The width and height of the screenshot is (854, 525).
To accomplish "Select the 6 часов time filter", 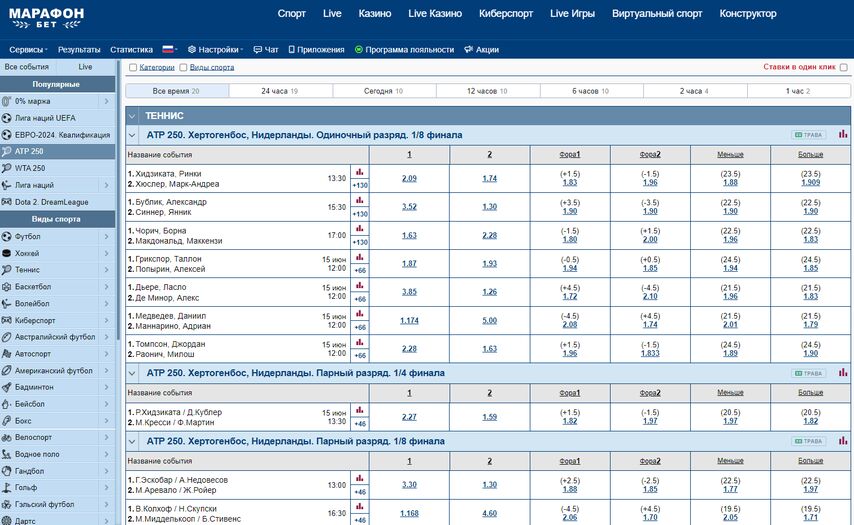I will pyautogui.click(x=591, y=91).
